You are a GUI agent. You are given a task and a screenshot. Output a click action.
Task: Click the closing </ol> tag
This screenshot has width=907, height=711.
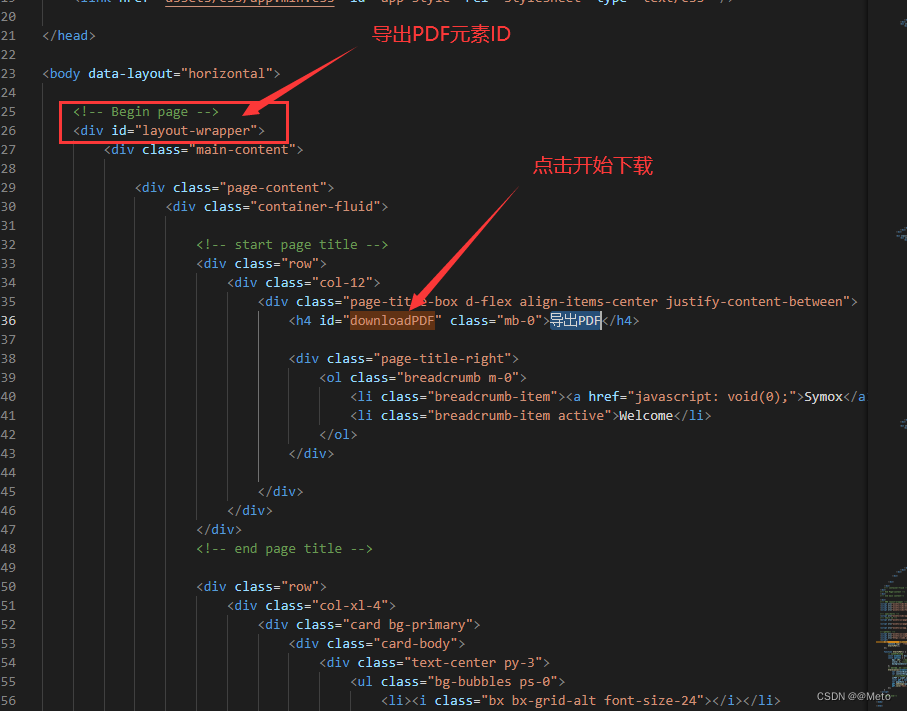coord(338,434)
